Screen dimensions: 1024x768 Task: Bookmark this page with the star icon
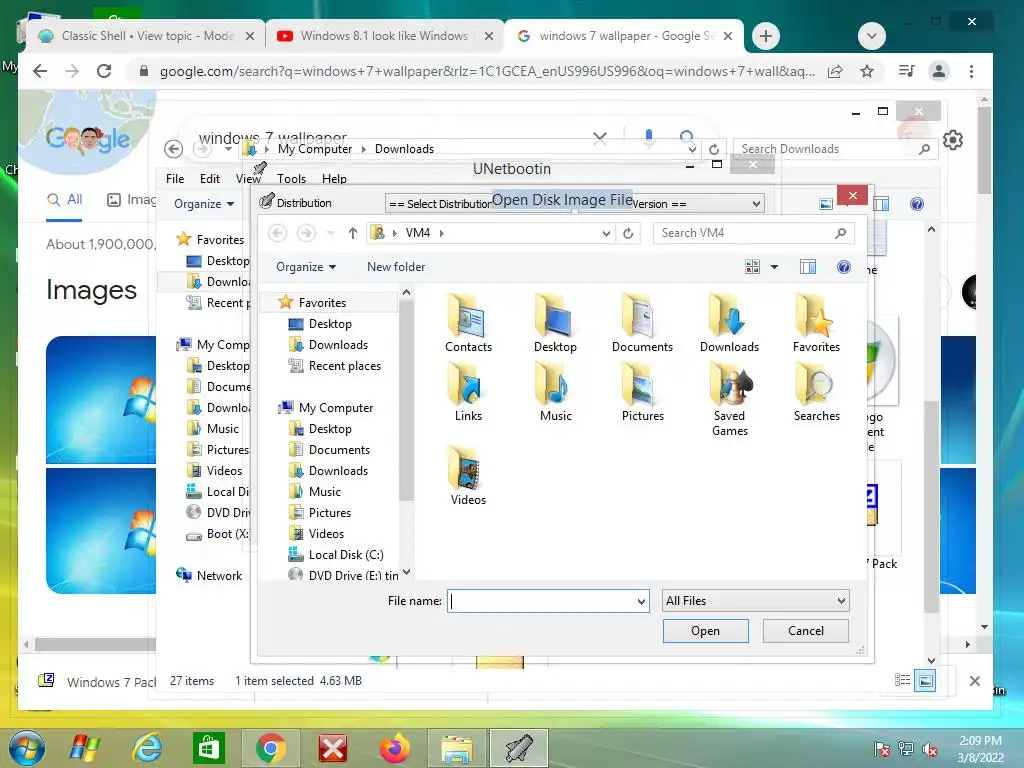pyautogui.click(x=867, y=71)
